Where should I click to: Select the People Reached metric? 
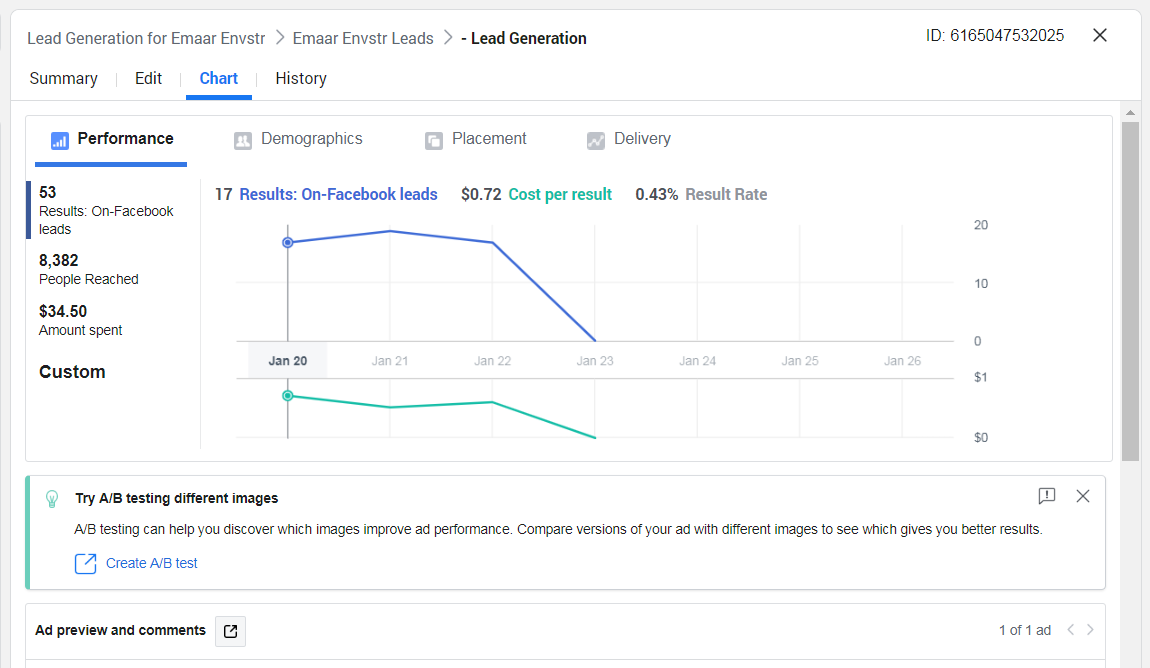click(89, 269)
